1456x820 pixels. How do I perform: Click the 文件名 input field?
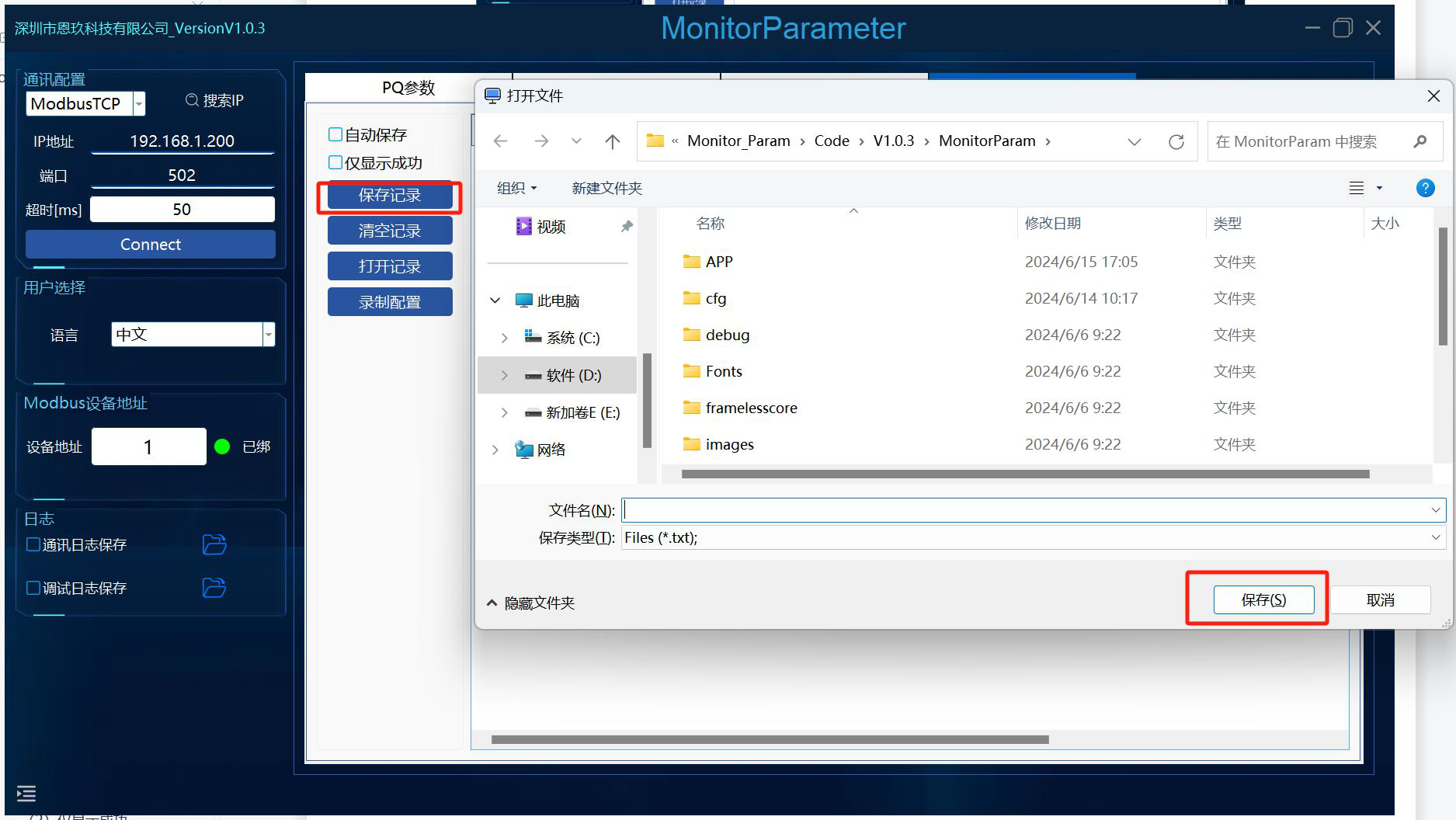[x=1034, y=510]
